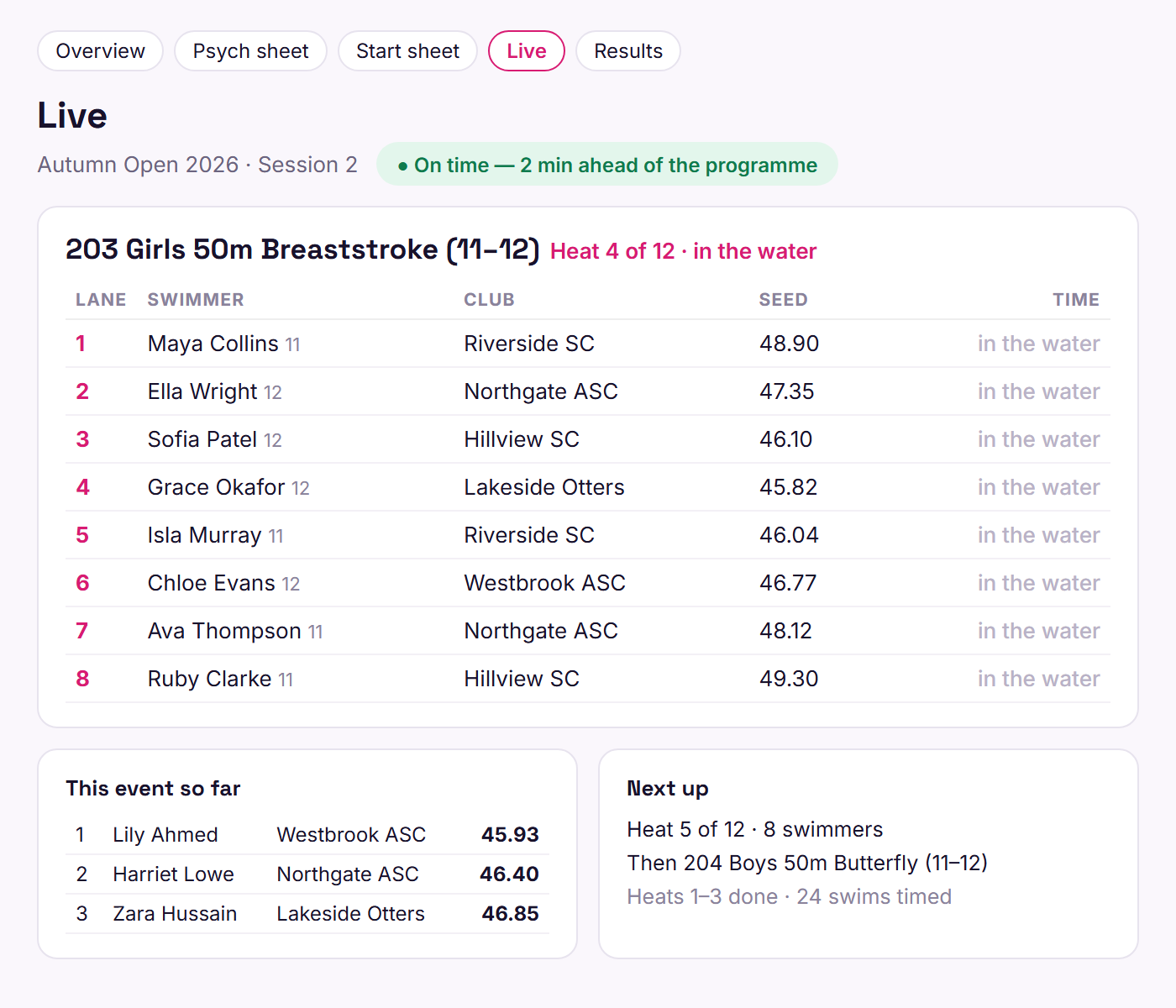Click seed time 47.35
The height and width of the screenshot is (1008, 1176).
coord(786,391)
